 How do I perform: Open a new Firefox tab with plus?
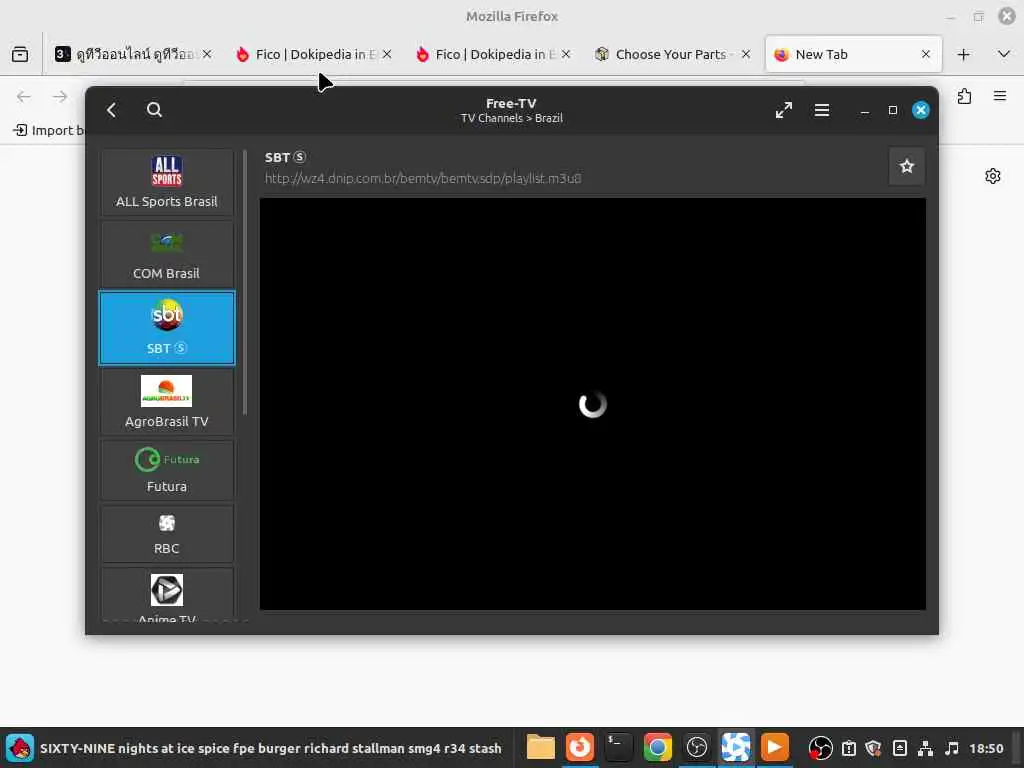[963, 54]
